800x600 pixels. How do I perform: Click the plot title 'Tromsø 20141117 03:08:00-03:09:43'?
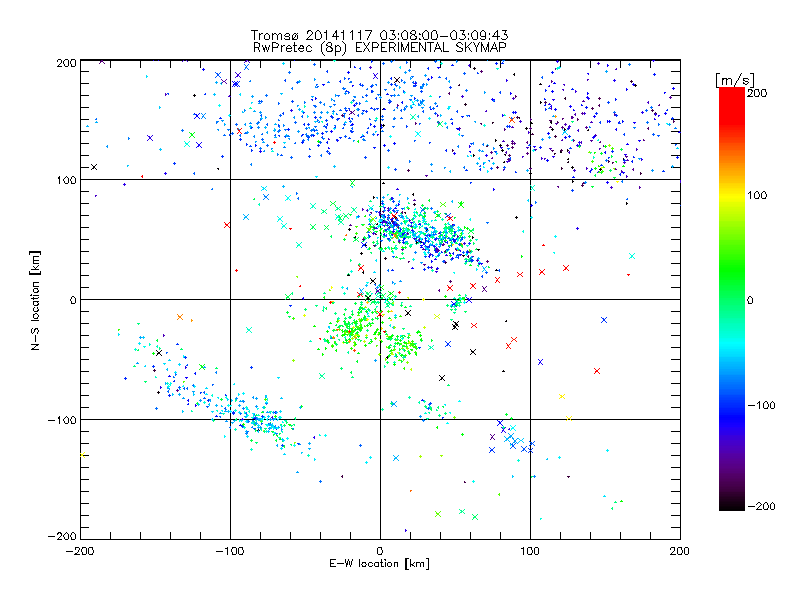tap(379, 35)
